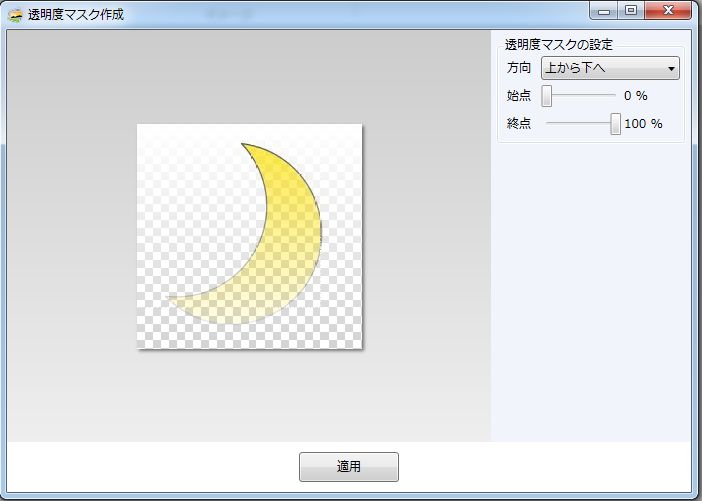Screen dimensions: 702x501
Task: Minimize the 透明度マスク作成 window
Action: pos(604,11)
